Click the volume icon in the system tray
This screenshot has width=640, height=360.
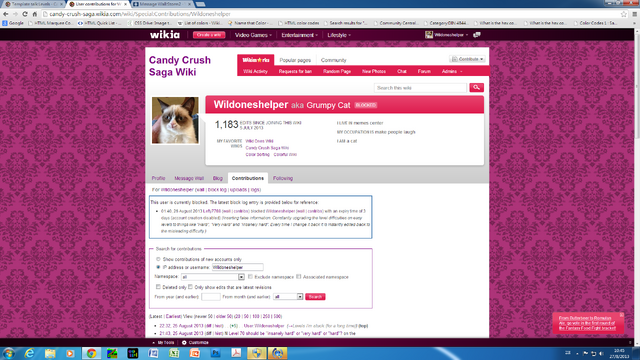pyautogui.click(x=601, y=353)
